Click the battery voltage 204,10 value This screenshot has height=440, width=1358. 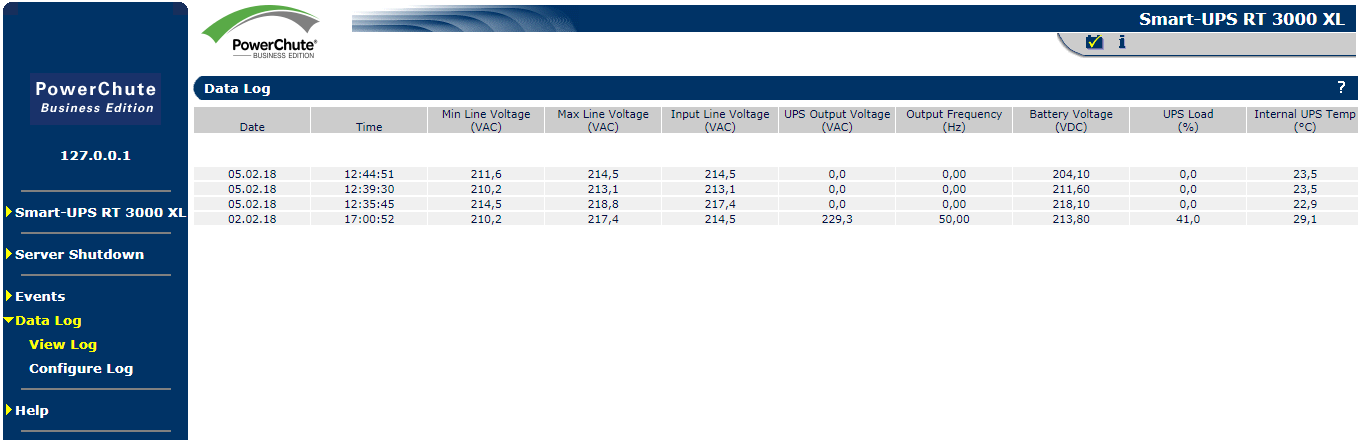pyautogui.click(x=1071, y=174)
